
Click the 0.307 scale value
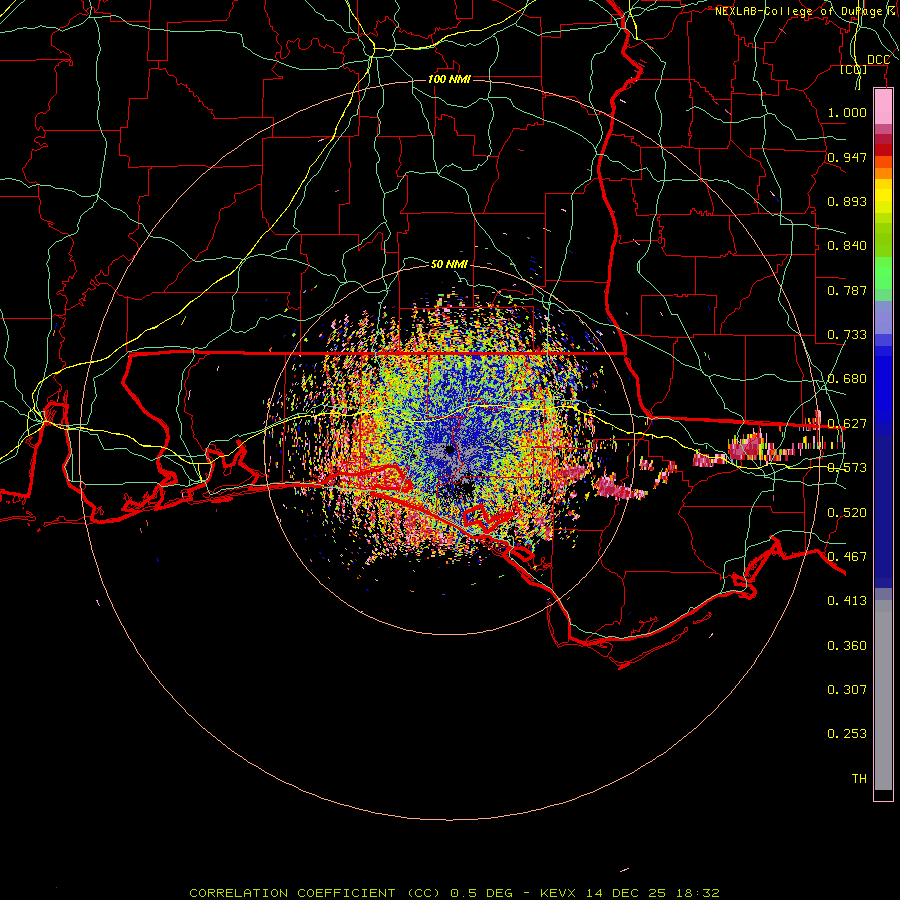tap(847, 690)
